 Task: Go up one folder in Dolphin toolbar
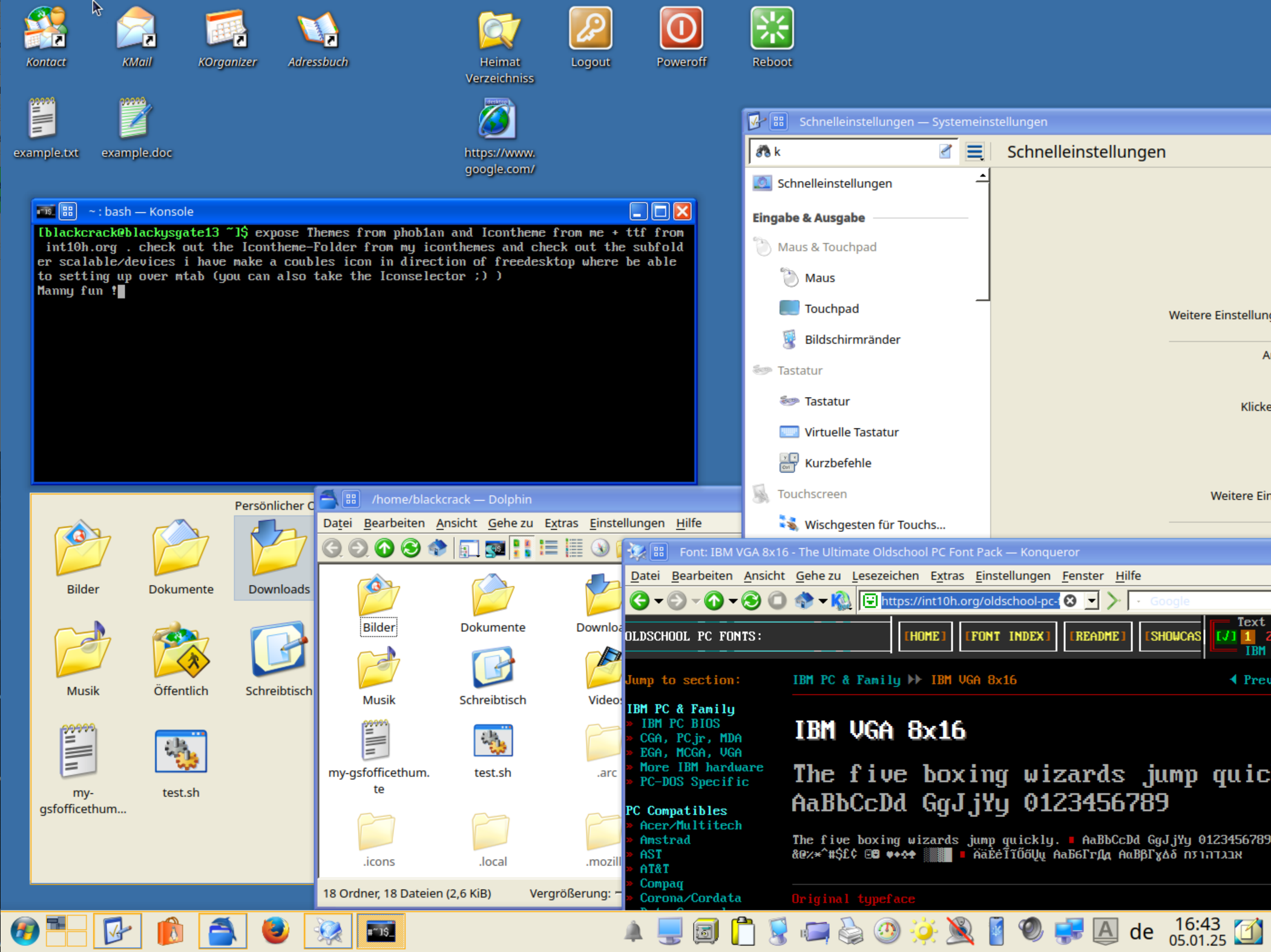click(x=384, y=548)
